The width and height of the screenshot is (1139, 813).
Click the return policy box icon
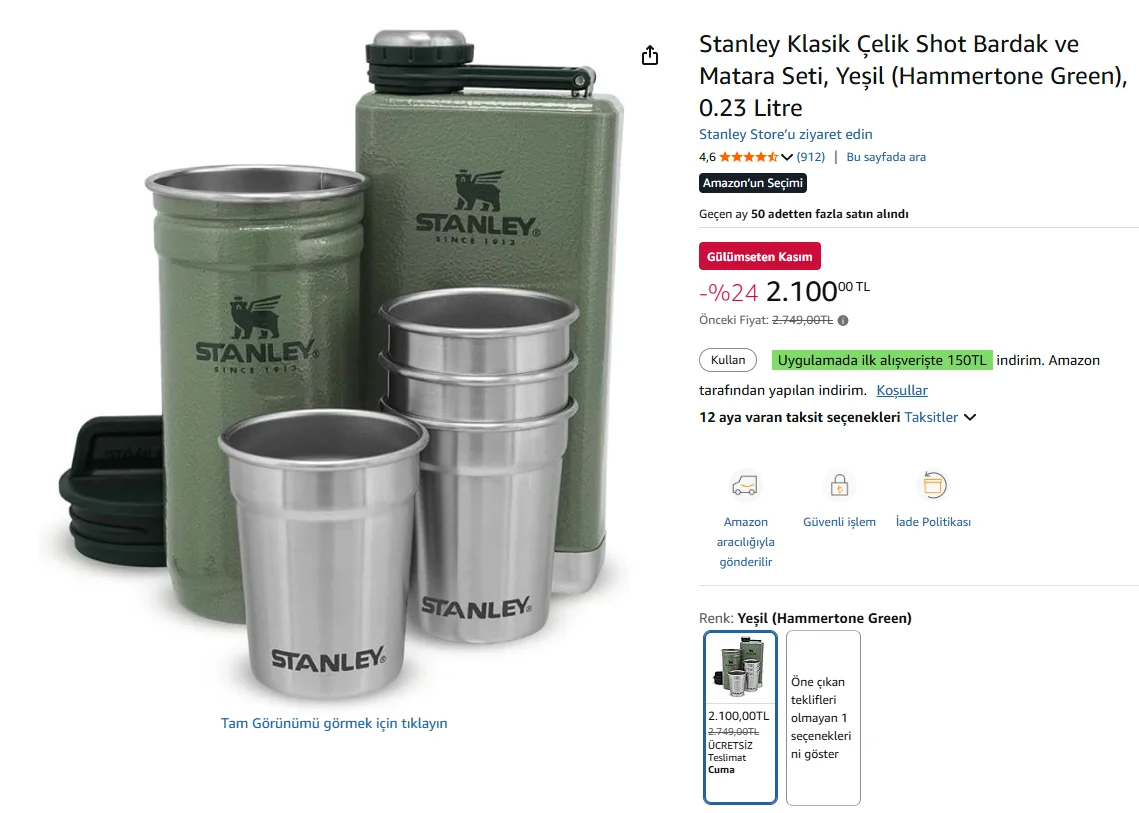(x=933, y=485)
